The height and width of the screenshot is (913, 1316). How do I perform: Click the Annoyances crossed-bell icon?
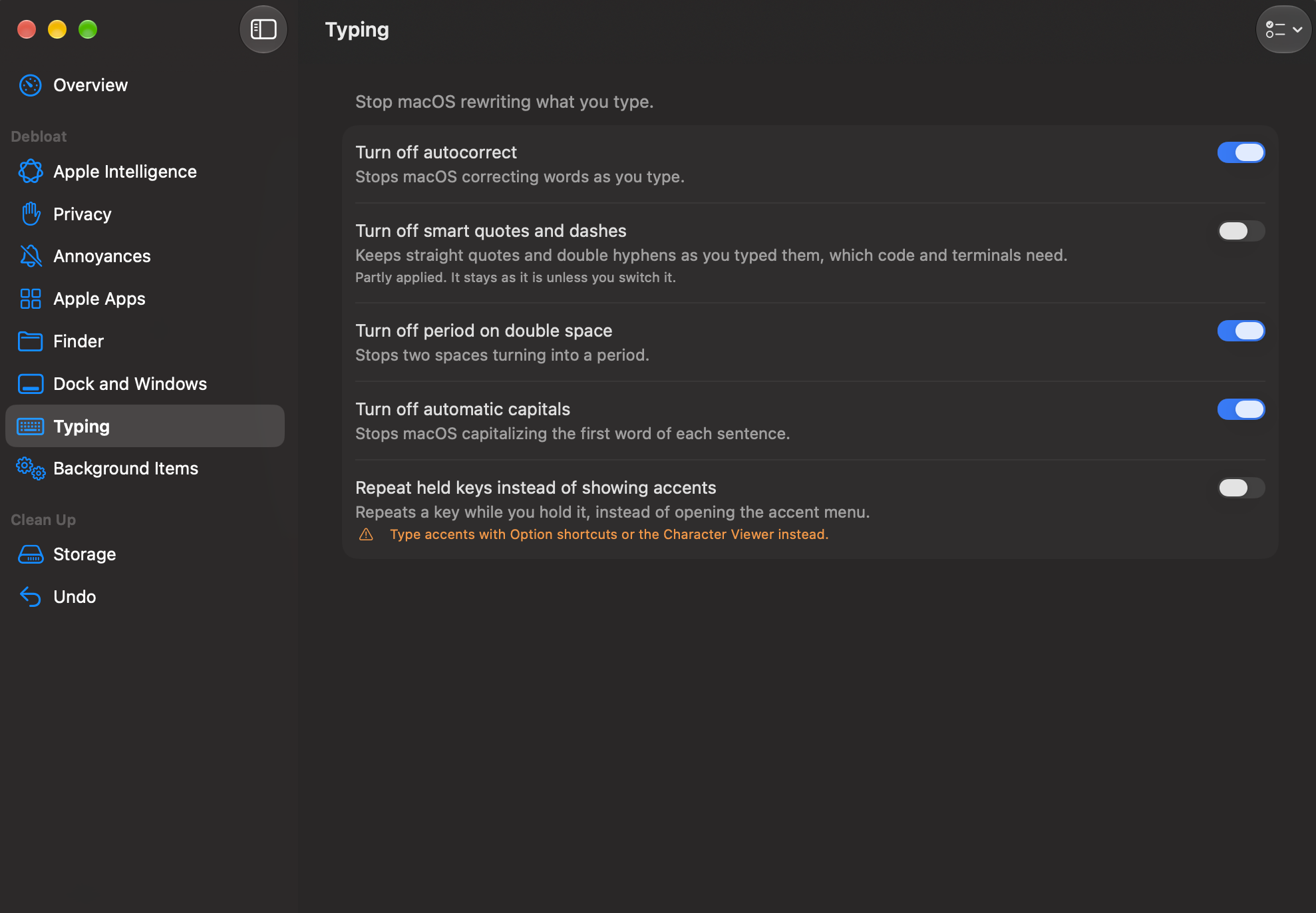click(31, 256)
